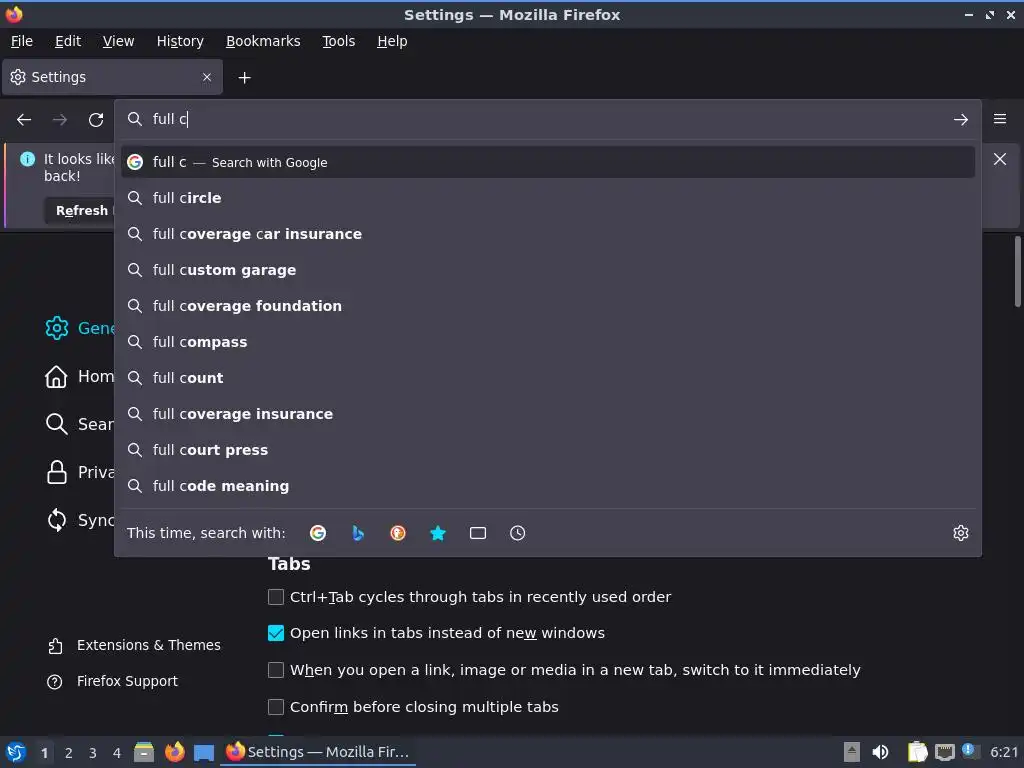Open the system start menu icon
Screen dimensions: 1024x768
15,752
